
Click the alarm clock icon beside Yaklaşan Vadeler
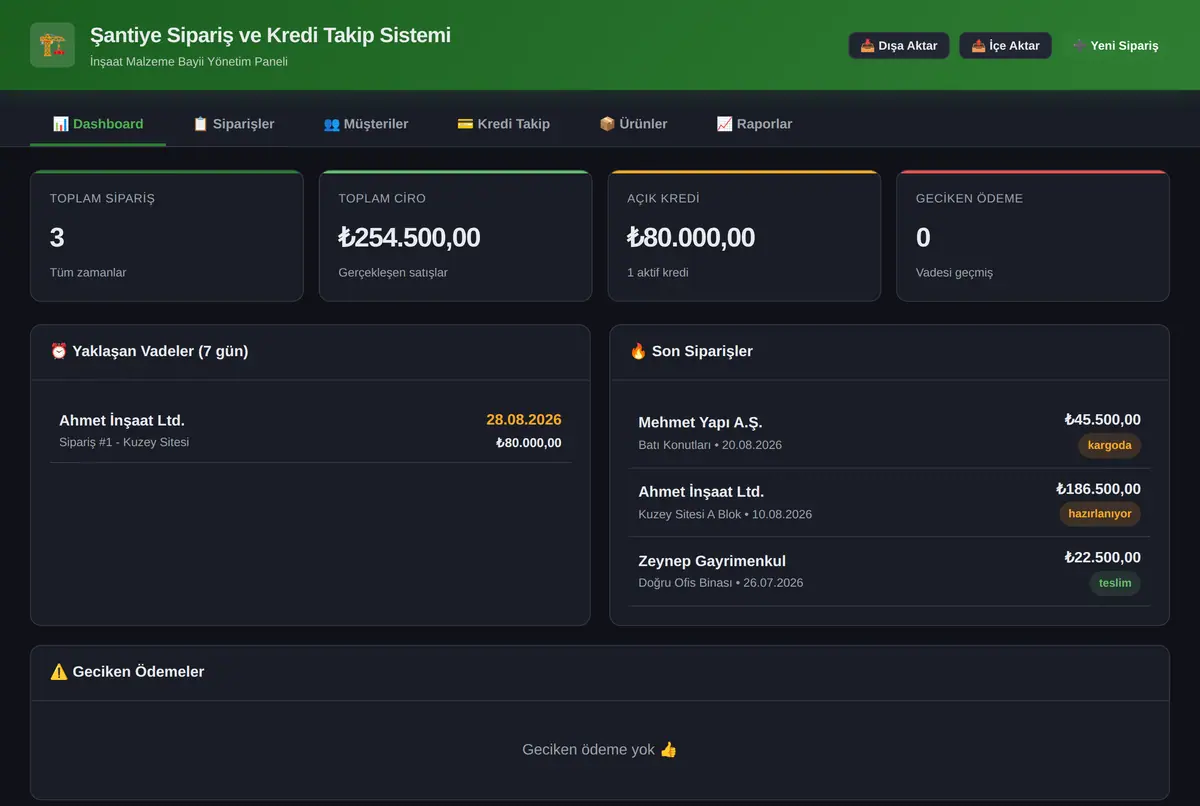coord(59,351)
